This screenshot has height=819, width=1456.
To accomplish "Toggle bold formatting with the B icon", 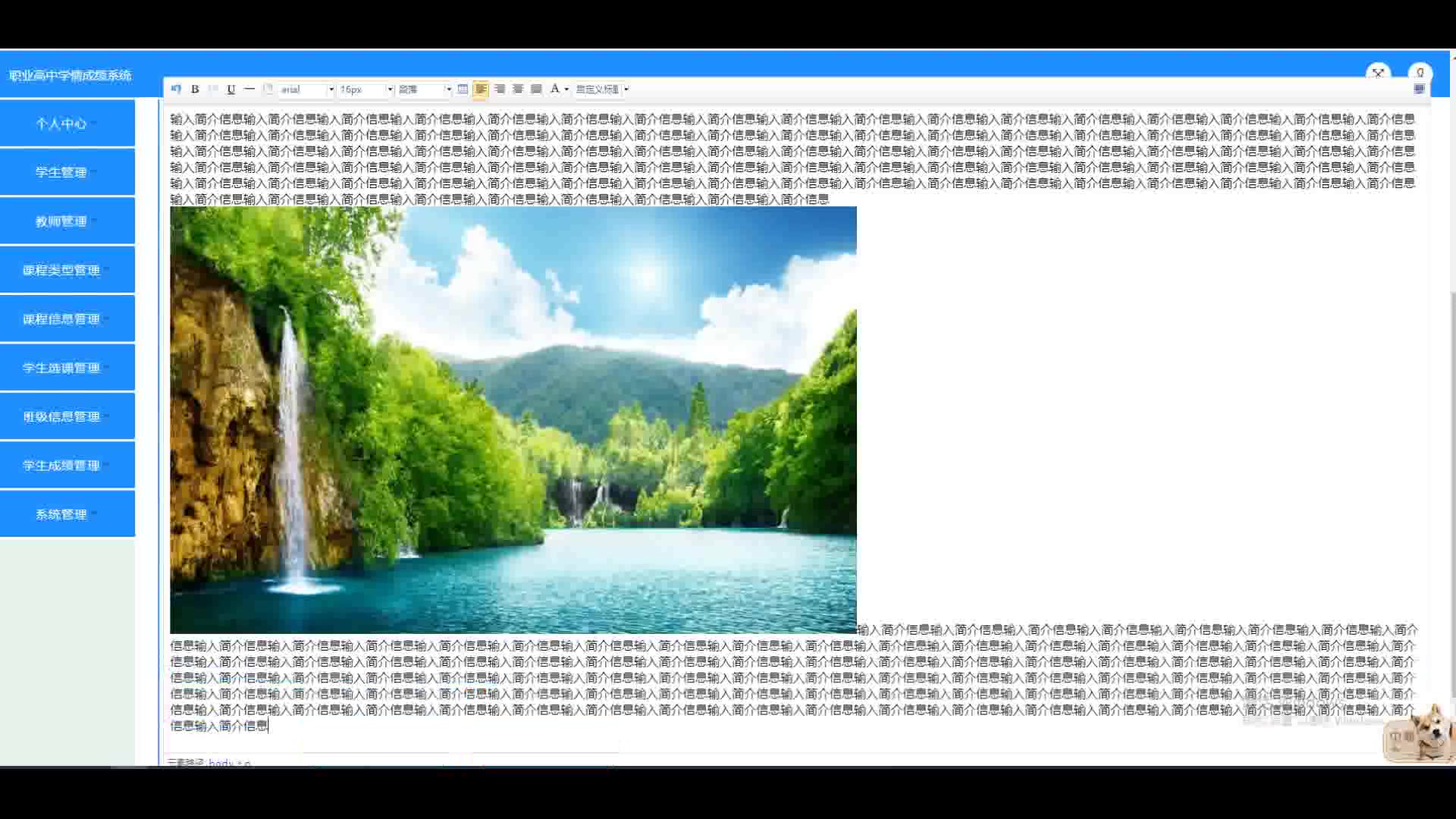I will pos(195,89).
